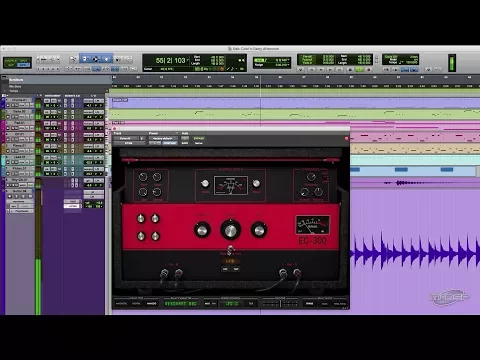Click the tempo display in the MIDI controls
The image size is (480, 360).
coord(411,62)
